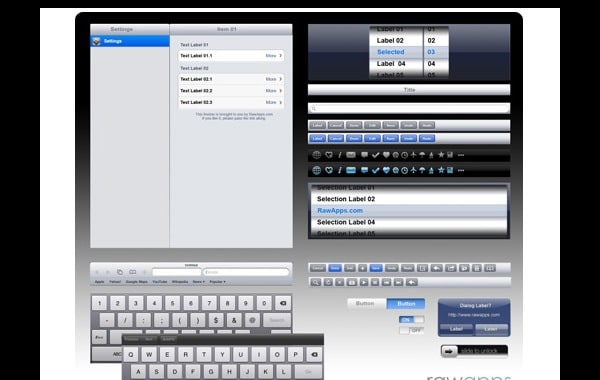
Task: Select the blue umbrella icon
Action: click(x=422, y=170)
